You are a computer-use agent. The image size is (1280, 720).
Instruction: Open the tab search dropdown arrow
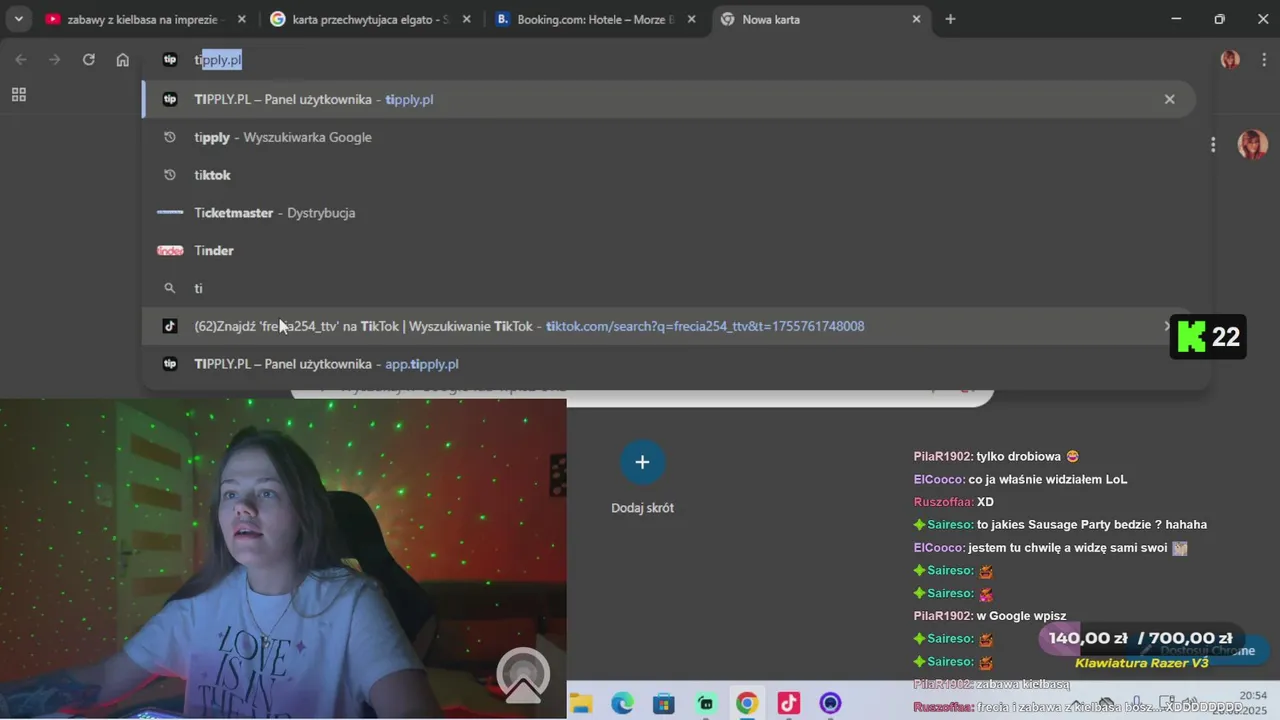tap(18, 19)
